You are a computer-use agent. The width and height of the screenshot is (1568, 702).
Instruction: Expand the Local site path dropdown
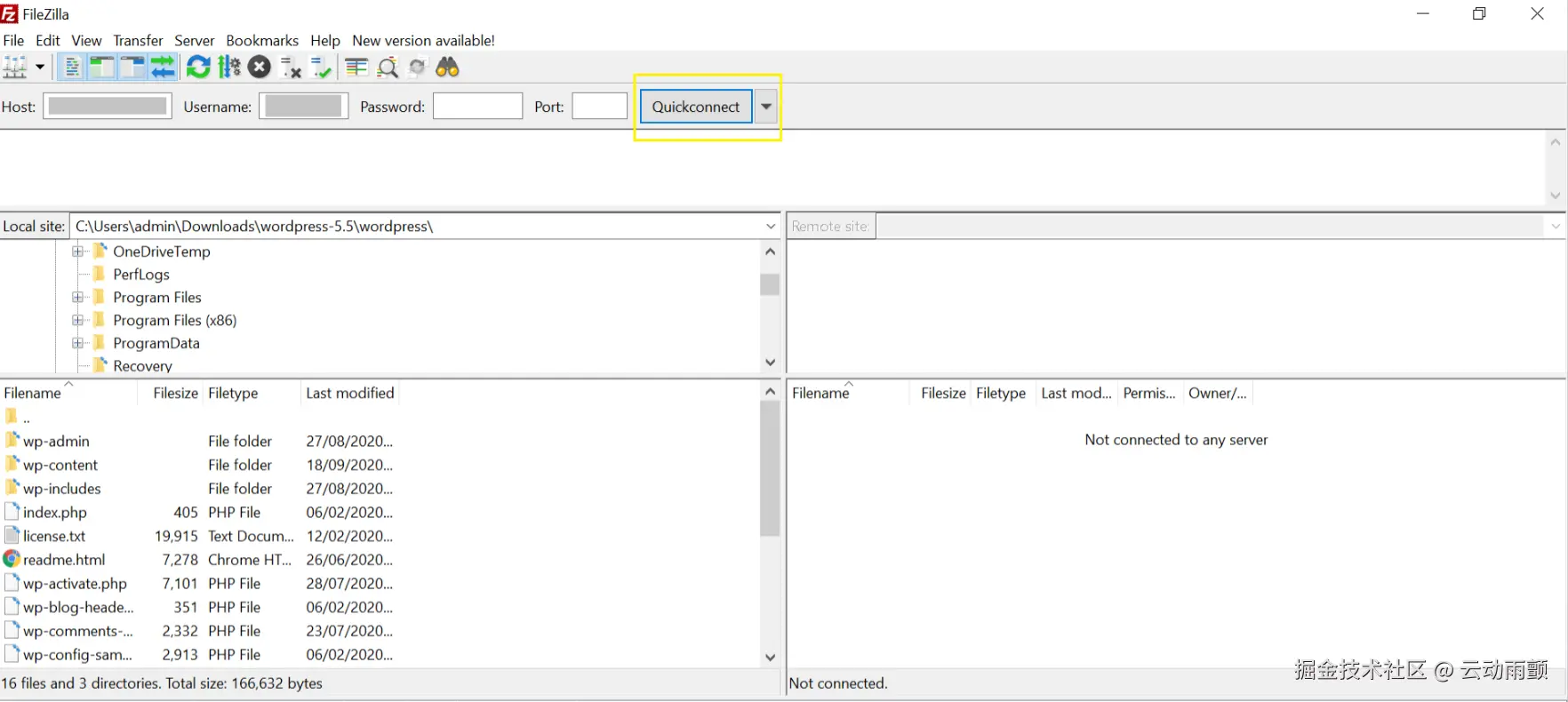771,227
